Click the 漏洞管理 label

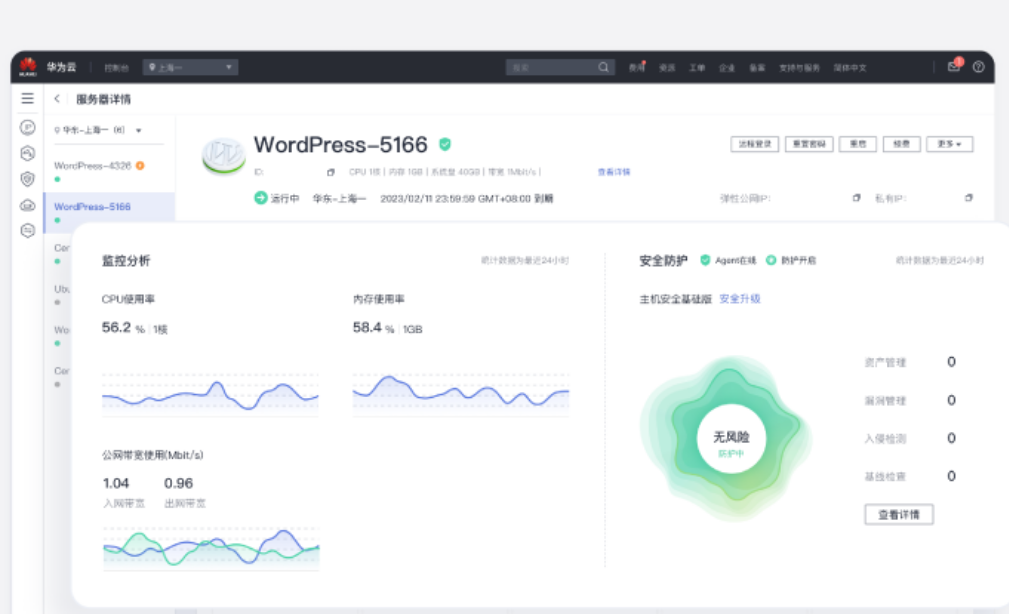point(885,400)
